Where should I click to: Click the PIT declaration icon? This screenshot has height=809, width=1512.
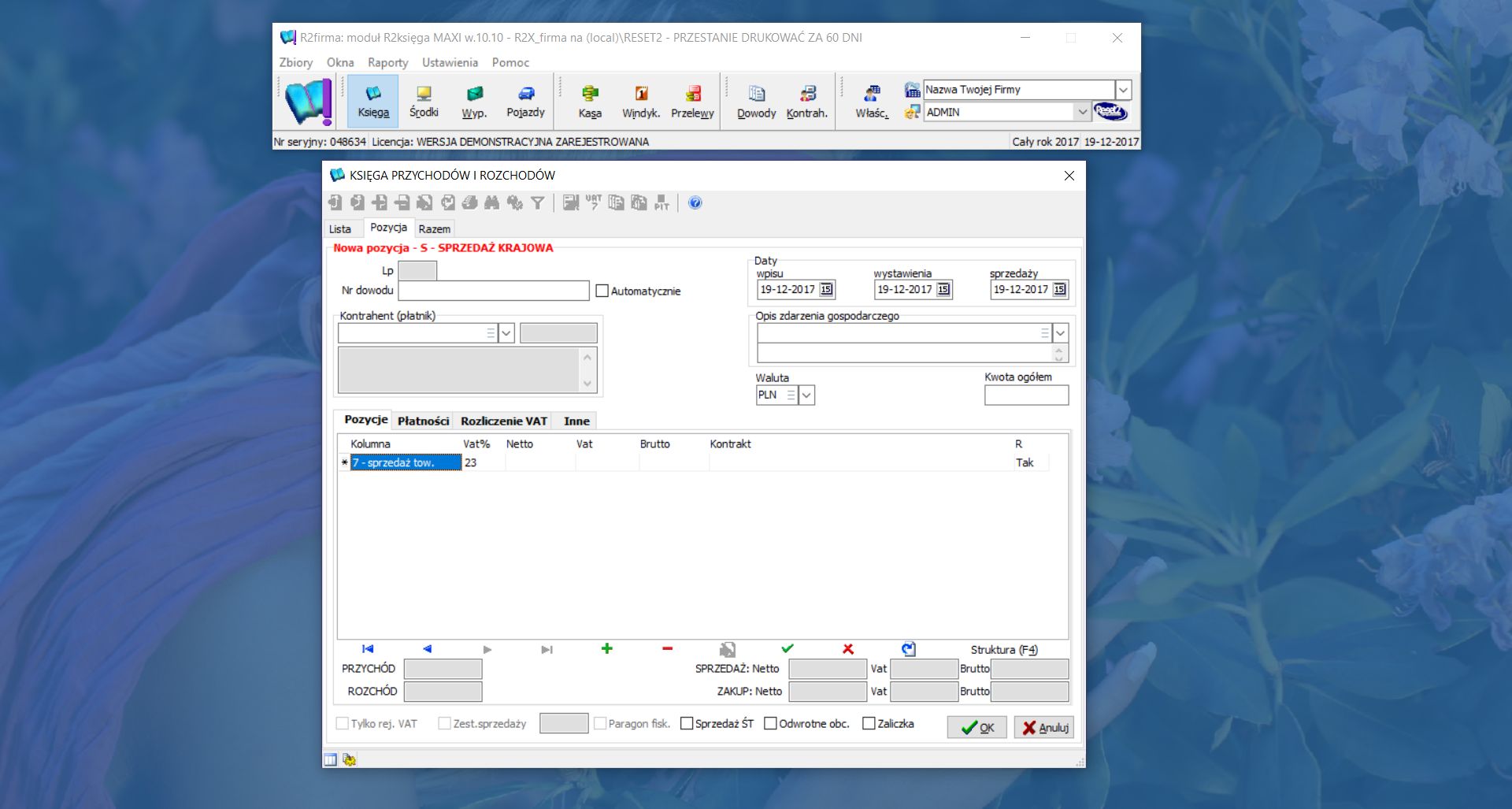coord(660,203)
